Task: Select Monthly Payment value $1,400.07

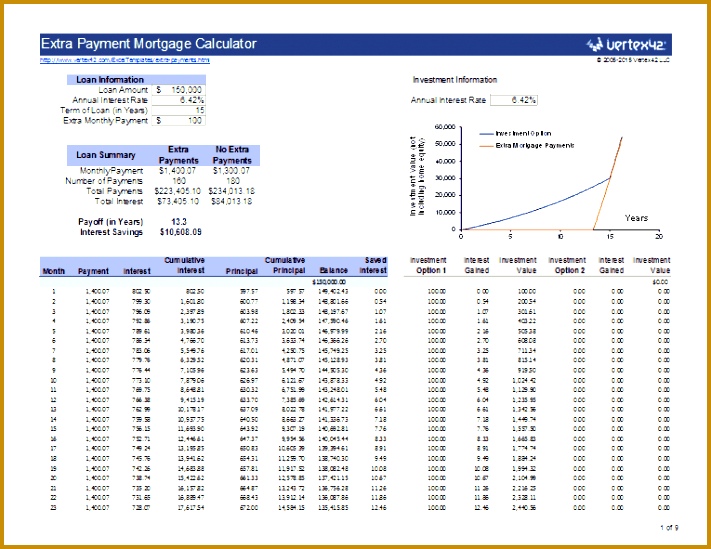Action: tap(177, 171)
